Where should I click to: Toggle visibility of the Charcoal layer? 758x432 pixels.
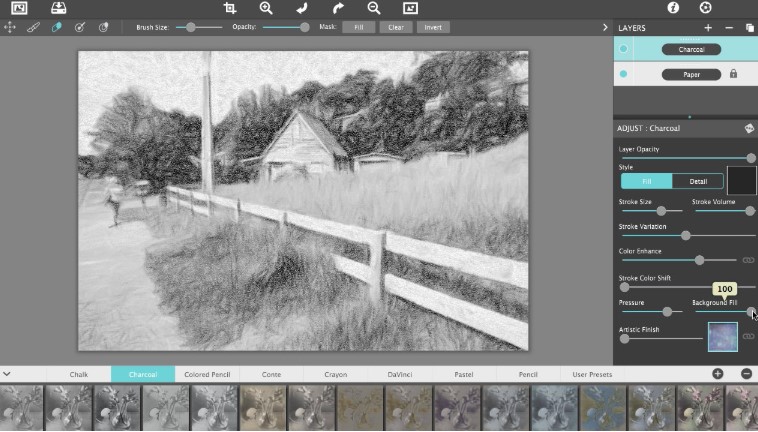(x=624, y=49)
